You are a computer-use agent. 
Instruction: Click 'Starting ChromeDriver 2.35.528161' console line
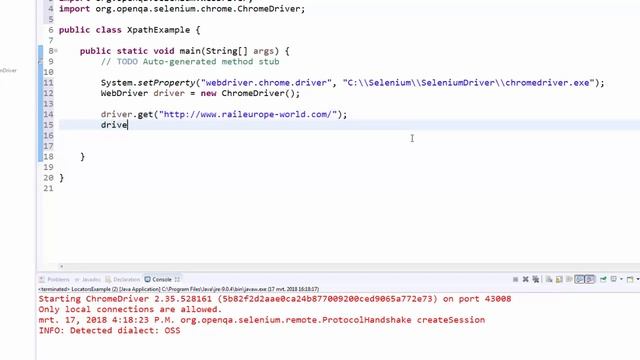point(275,299)
